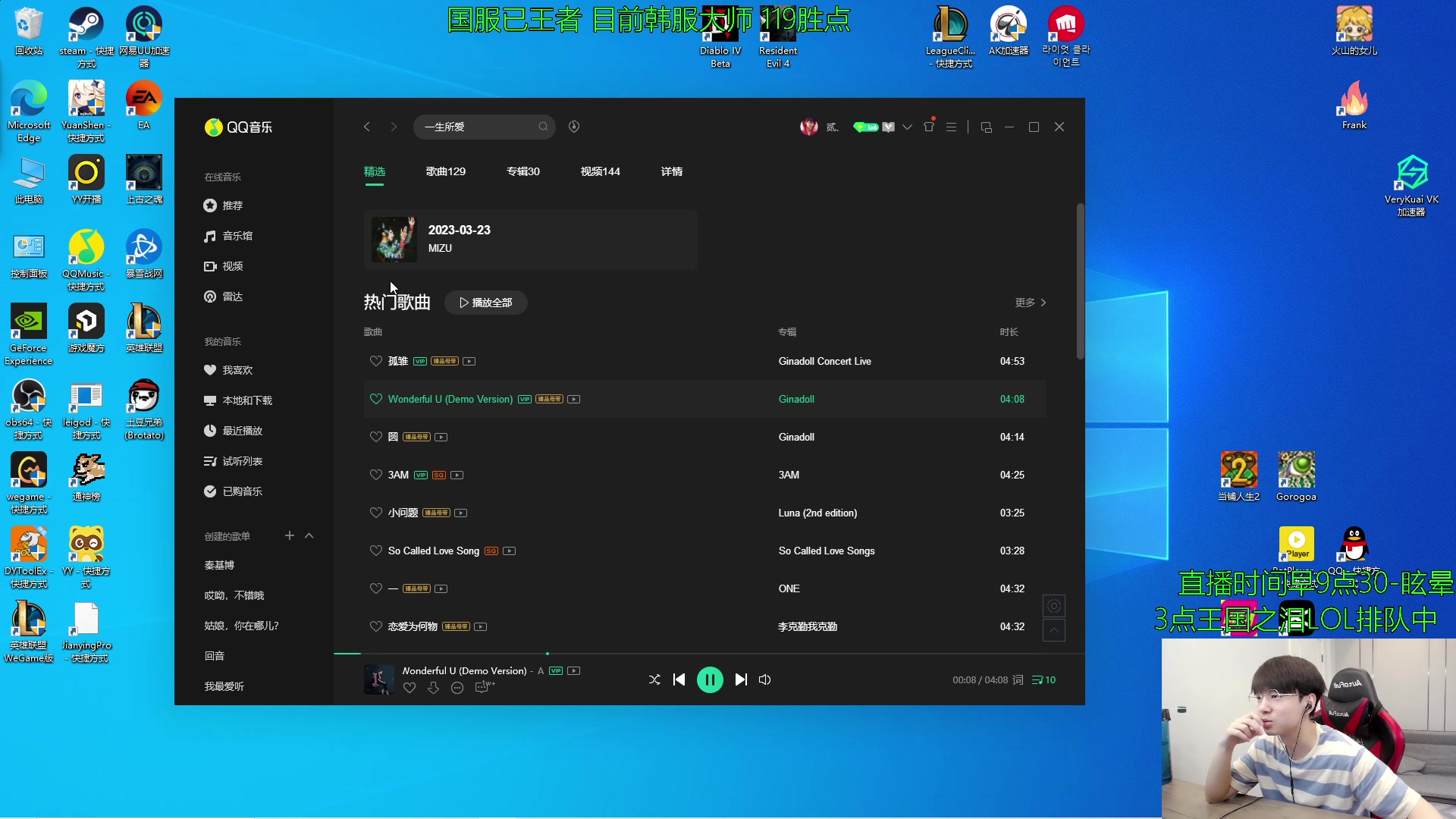Open the volume control
Viewport: 1456px width, 819px height.
point(765,679)
